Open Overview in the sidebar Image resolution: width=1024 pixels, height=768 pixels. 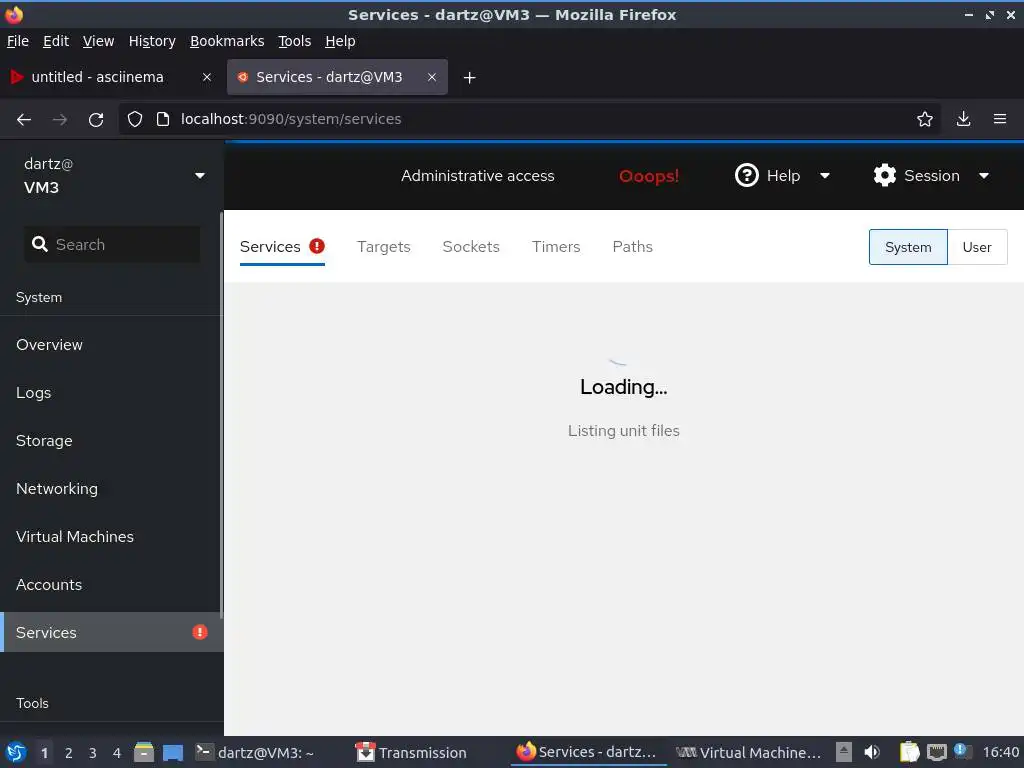[112, 345]
